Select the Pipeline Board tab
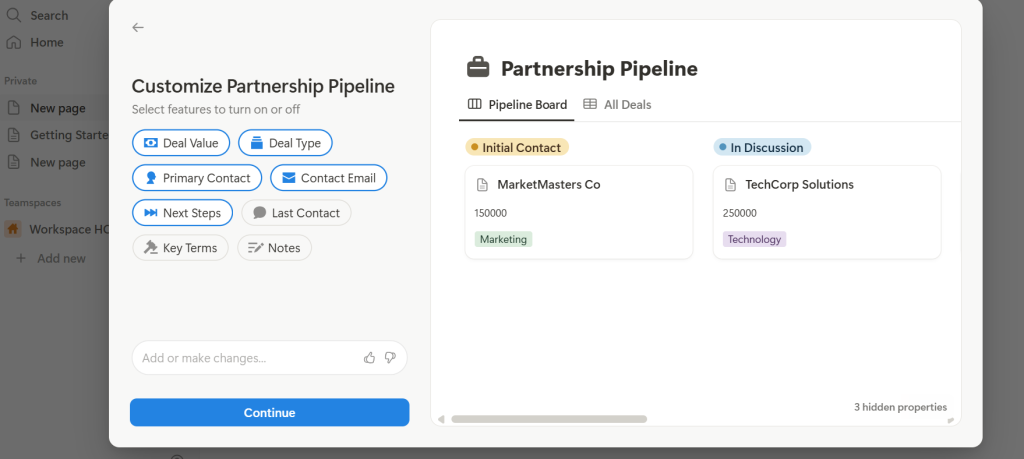Image resolution: width=1024 pixels, height=459 pixels. tap(517, 104)
